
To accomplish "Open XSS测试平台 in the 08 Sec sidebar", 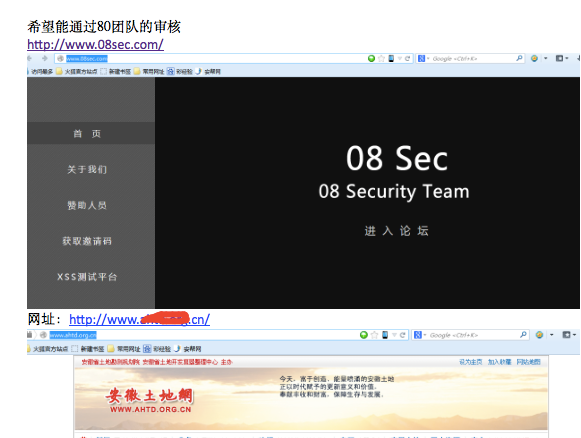I will pyautogui.click(x=87, y=277).
